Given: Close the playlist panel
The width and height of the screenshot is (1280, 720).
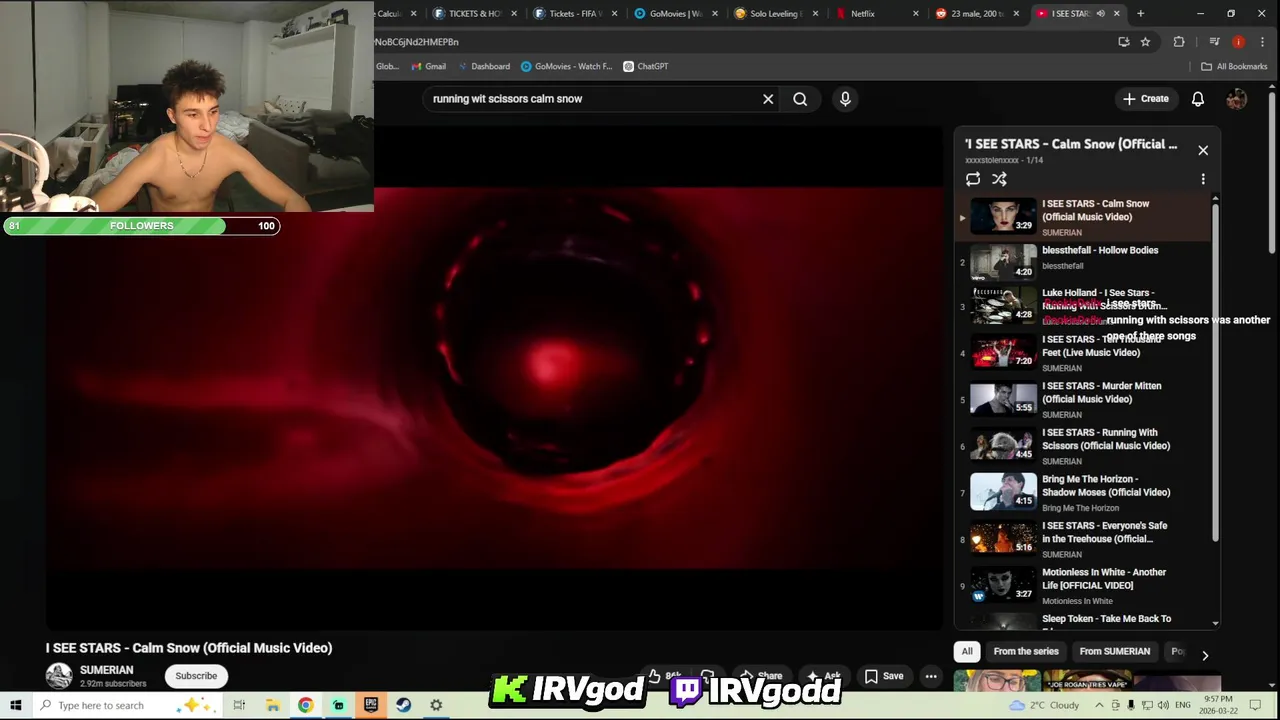Looking at the screenshot, I should click(x=1203, y=150).
